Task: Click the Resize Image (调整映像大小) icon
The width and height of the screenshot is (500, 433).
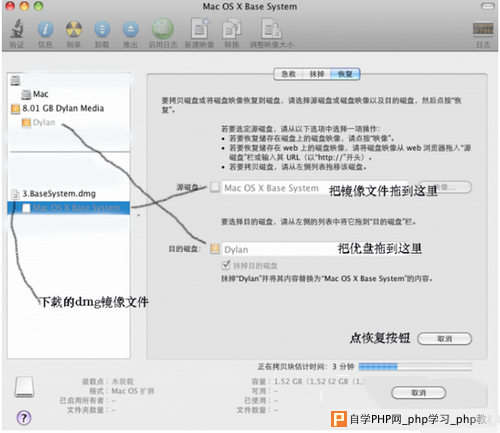Action: coord(271,29)
